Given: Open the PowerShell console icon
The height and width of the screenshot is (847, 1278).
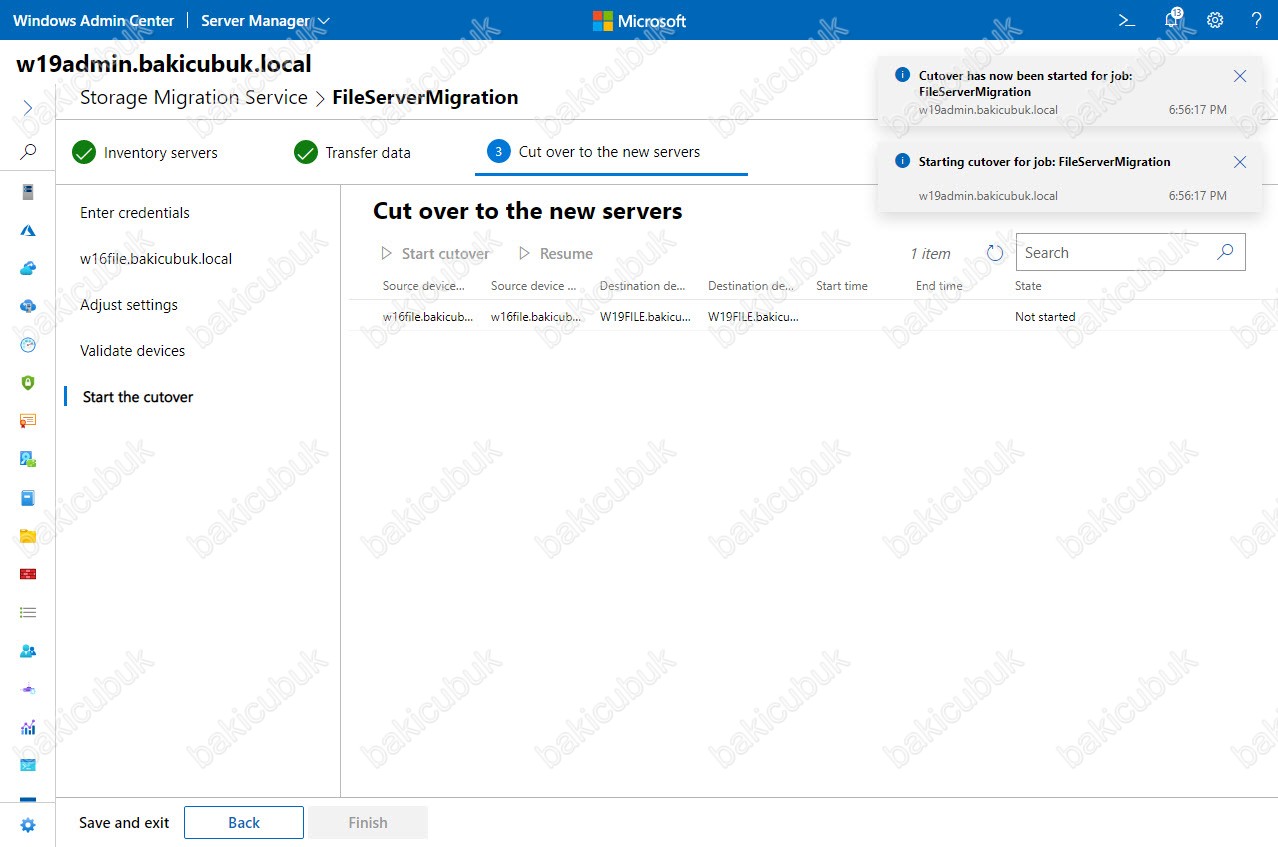Looking at the screenshot, I should 1126,20.
